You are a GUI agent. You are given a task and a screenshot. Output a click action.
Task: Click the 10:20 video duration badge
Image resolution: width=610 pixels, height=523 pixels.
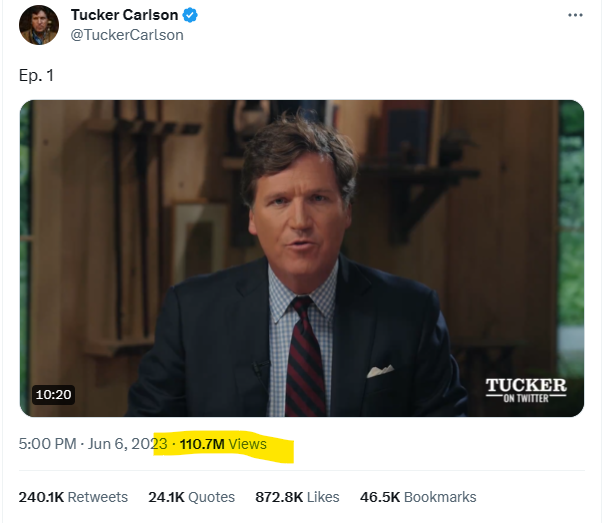click(53, 394)
